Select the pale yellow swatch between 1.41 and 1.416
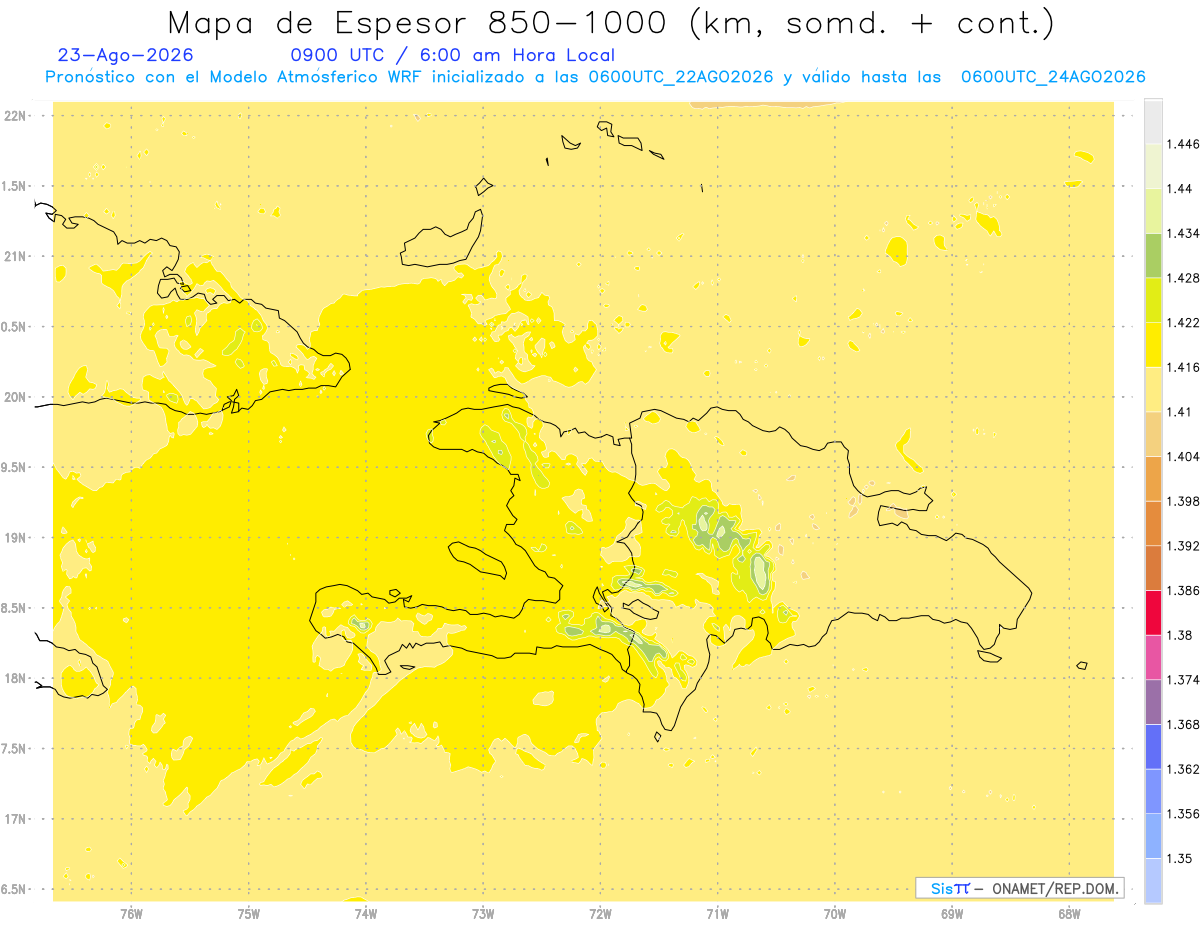The height and width of the screenshot is (927, 1200). coord(1153,389)
